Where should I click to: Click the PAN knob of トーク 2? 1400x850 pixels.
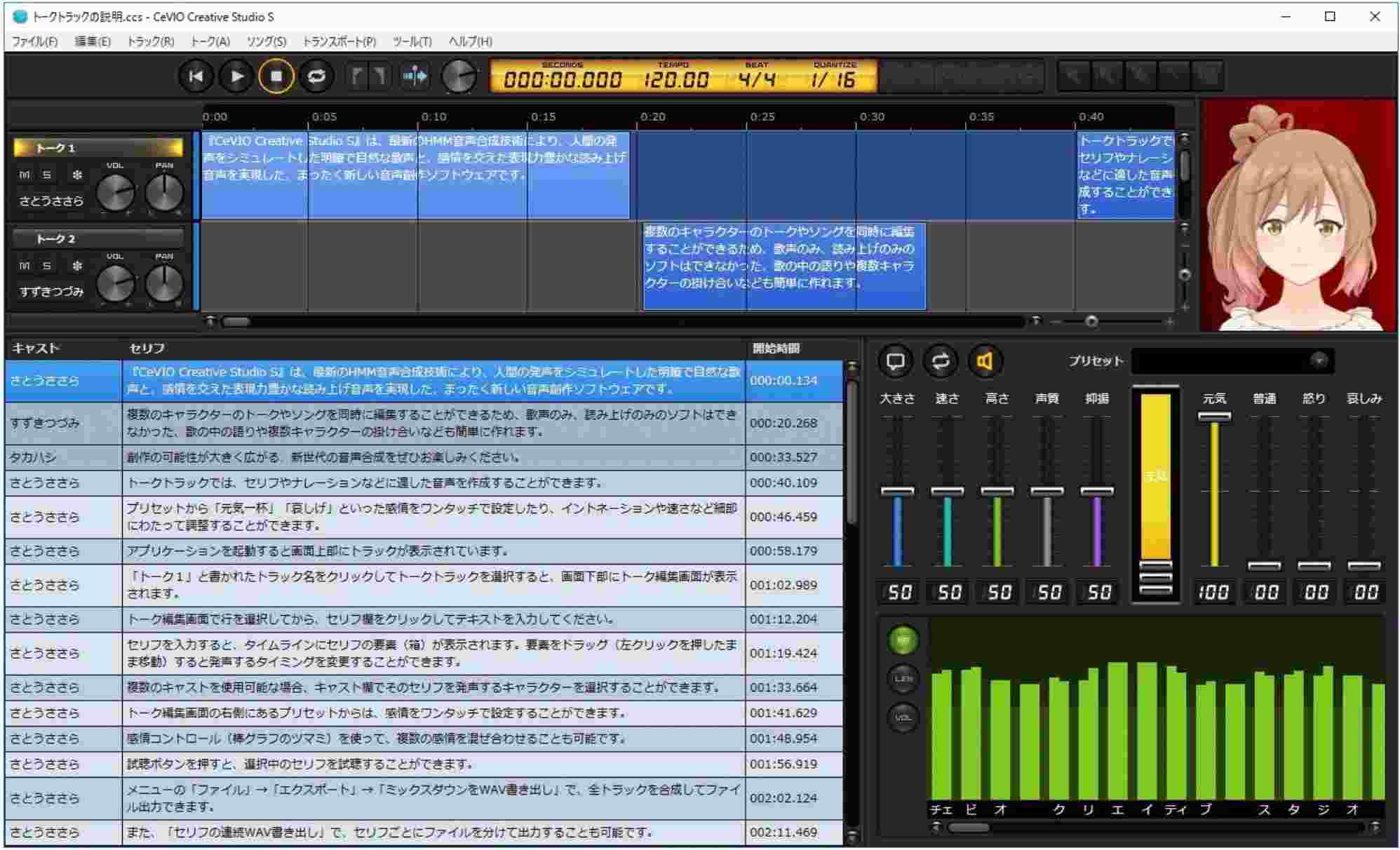click(x=164, y=283)
